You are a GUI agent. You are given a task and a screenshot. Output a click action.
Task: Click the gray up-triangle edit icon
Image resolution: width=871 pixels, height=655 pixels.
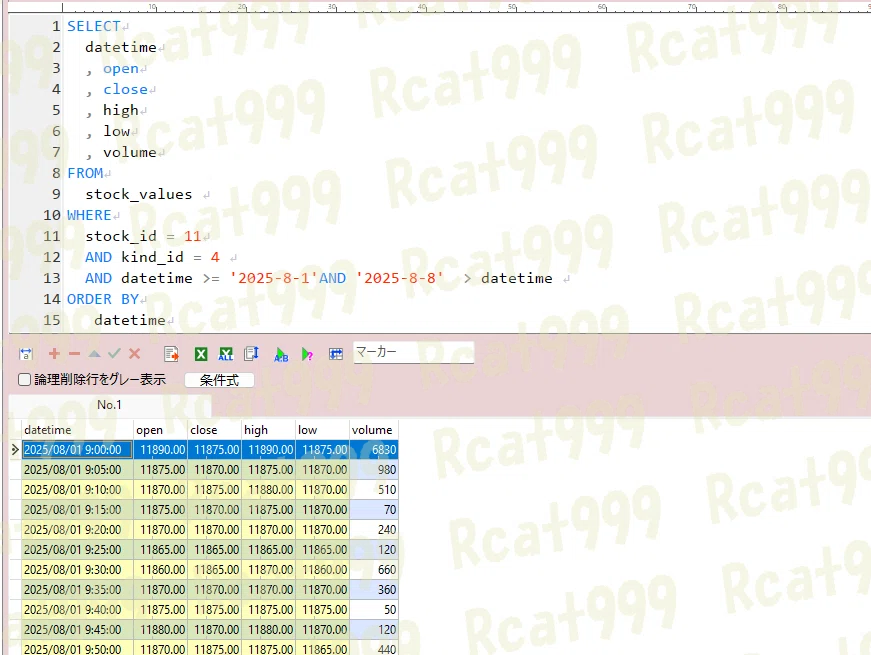coord(94,353)
